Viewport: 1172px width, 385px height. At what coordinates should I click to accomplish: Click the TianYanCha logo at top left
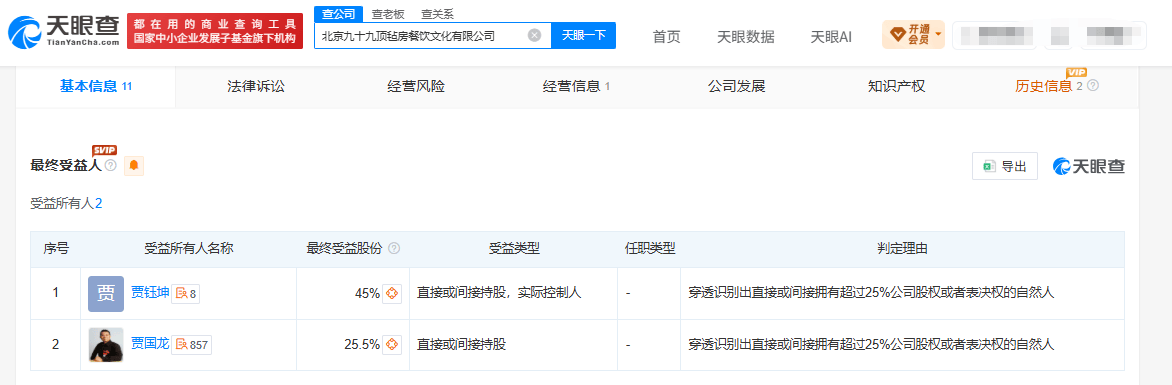point(64,31)
